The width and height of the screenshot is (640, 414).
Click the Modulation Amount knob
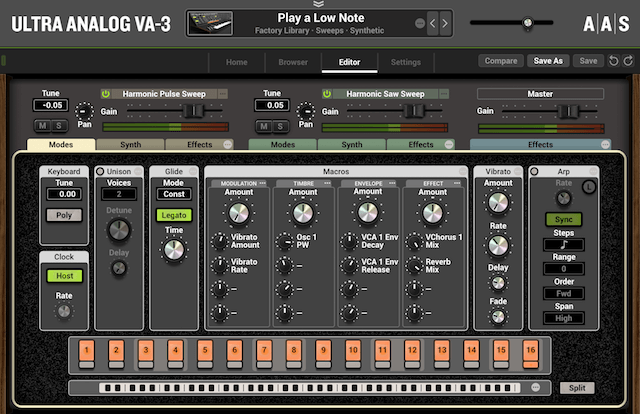(x=239, y=213)
